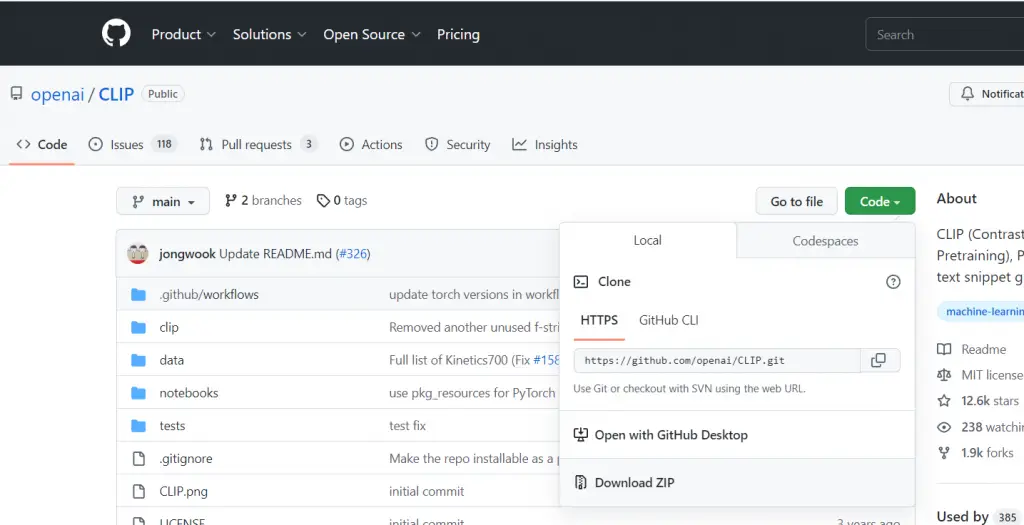Copy the HTTPS clone URL to clipboard
The image size is (1024, 525).
point(878,361)
